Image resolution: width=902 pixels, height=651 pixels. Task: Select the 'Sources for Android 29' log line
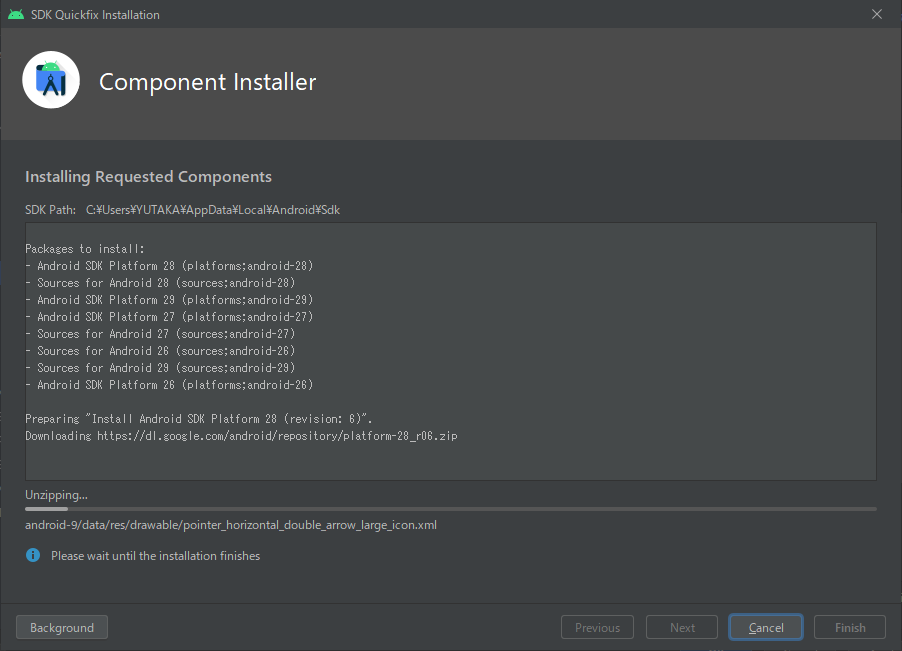tap(160, 367)
